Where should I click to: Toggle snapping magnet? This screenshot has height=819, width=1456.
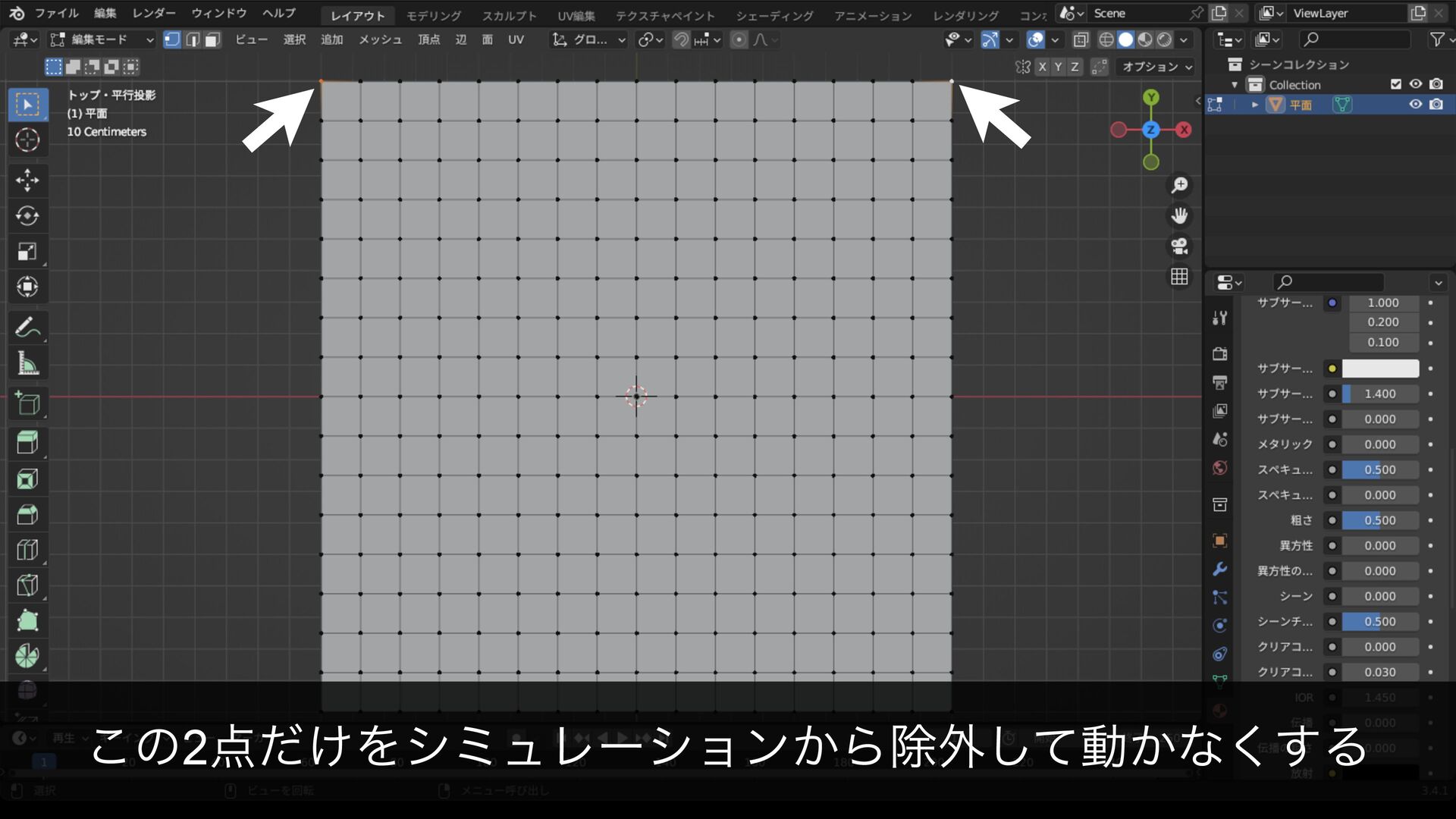[x=681, y=39]
